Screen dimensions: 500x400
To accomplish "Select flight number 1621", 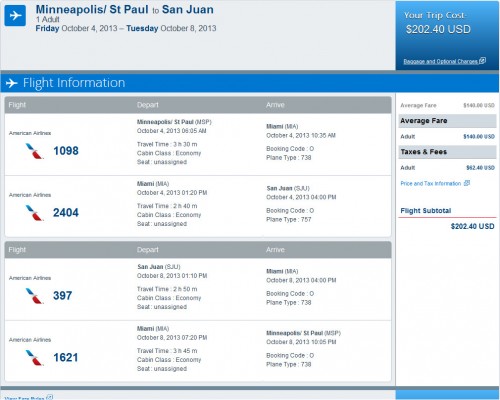I will click(x=66, y=358).
